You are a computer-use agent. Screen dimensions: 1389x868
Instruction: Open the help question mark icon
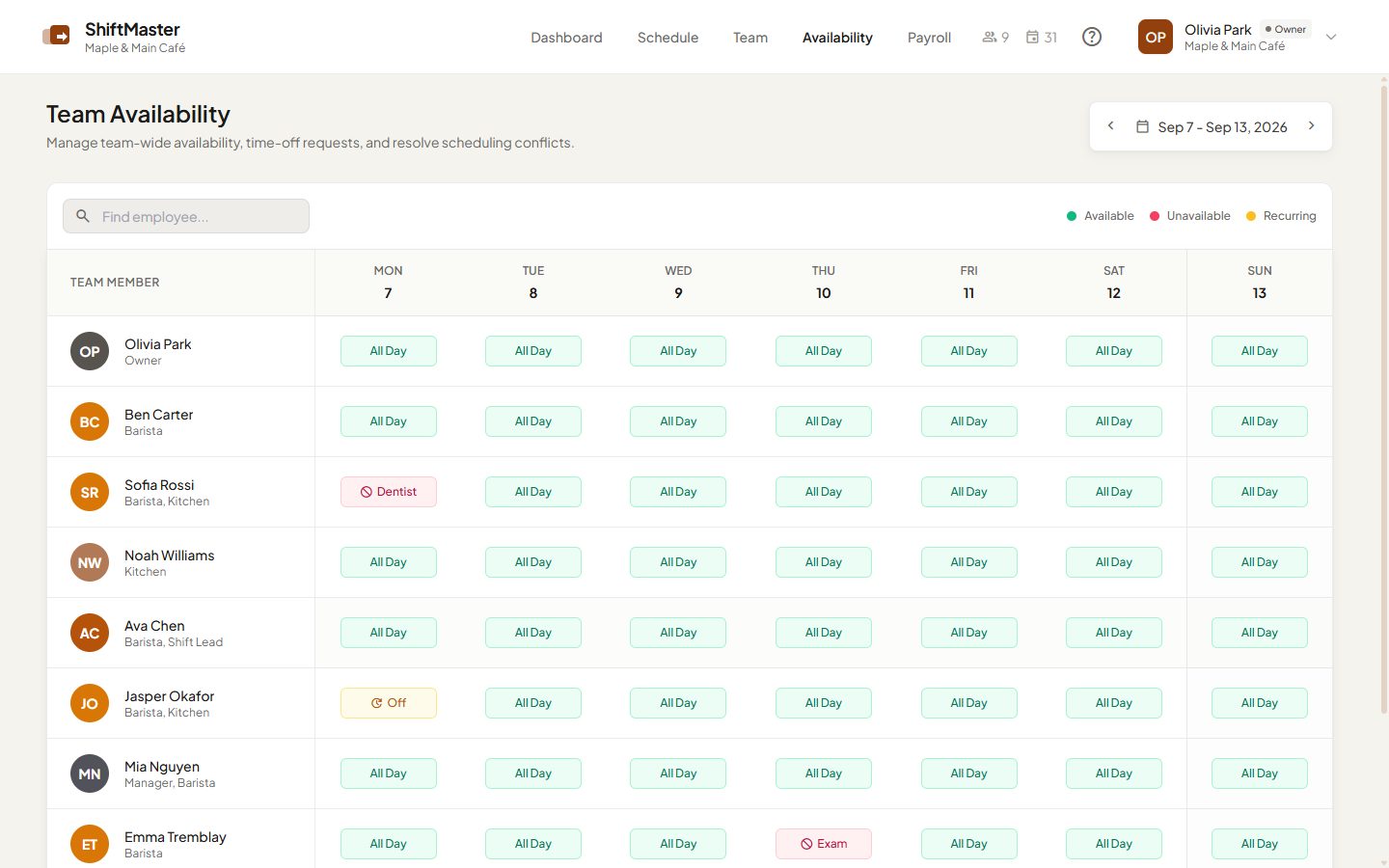point(1092,37)
